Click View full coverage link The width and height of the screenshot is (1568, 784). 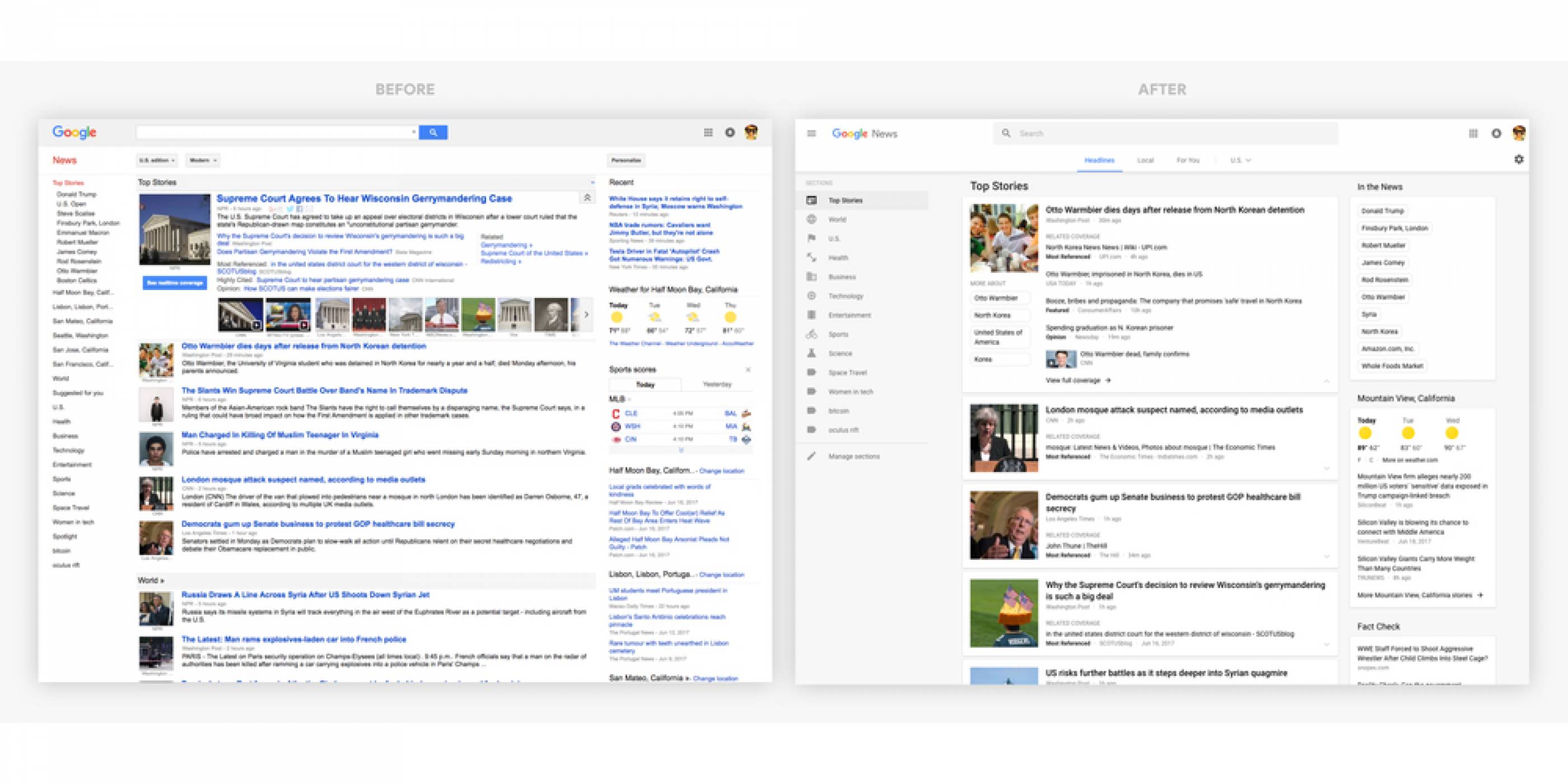pos(1077,380)
